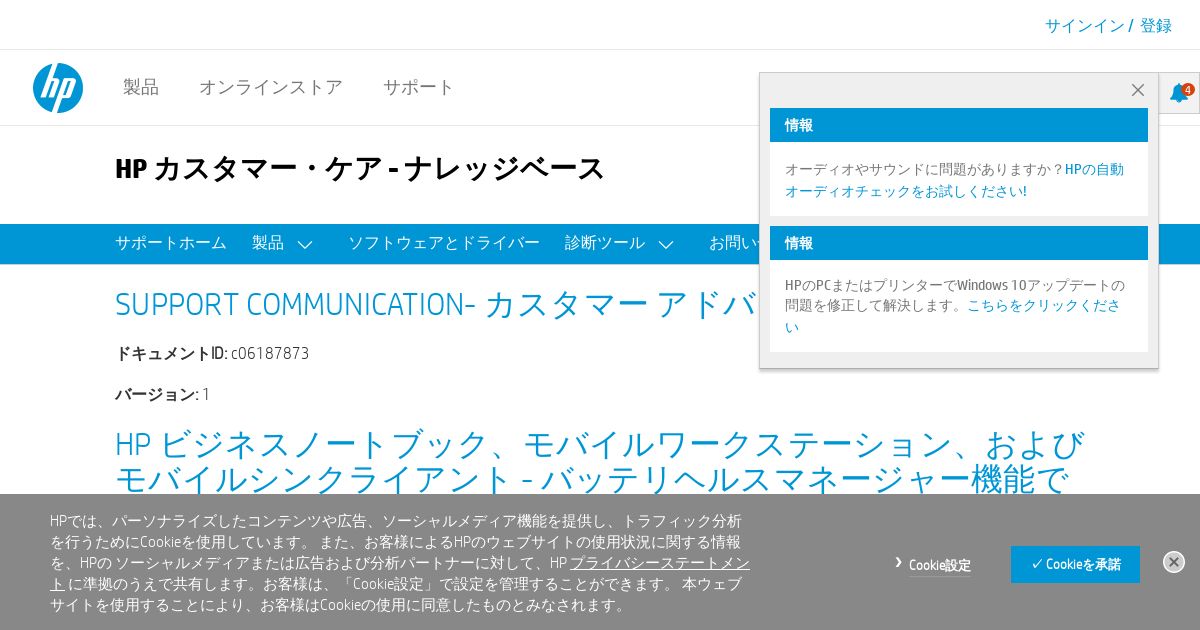This screenshot has height=630, width=1200.
Task: Click the SUPPORT COMMUNICATION heading
Action: coord(437,304)
